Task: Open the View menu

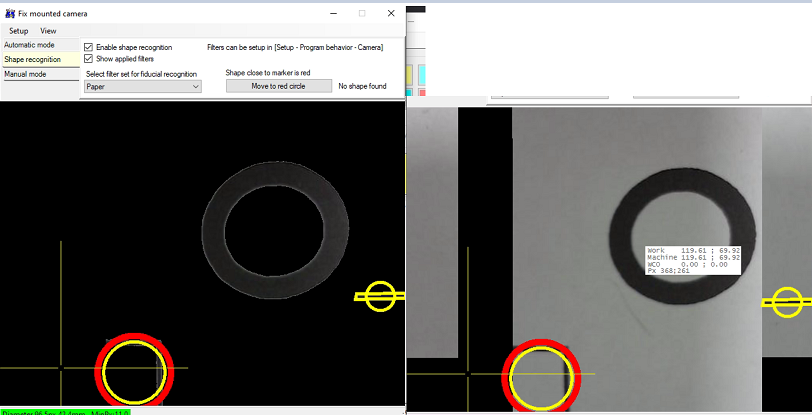Action: [x=48, y=31]
